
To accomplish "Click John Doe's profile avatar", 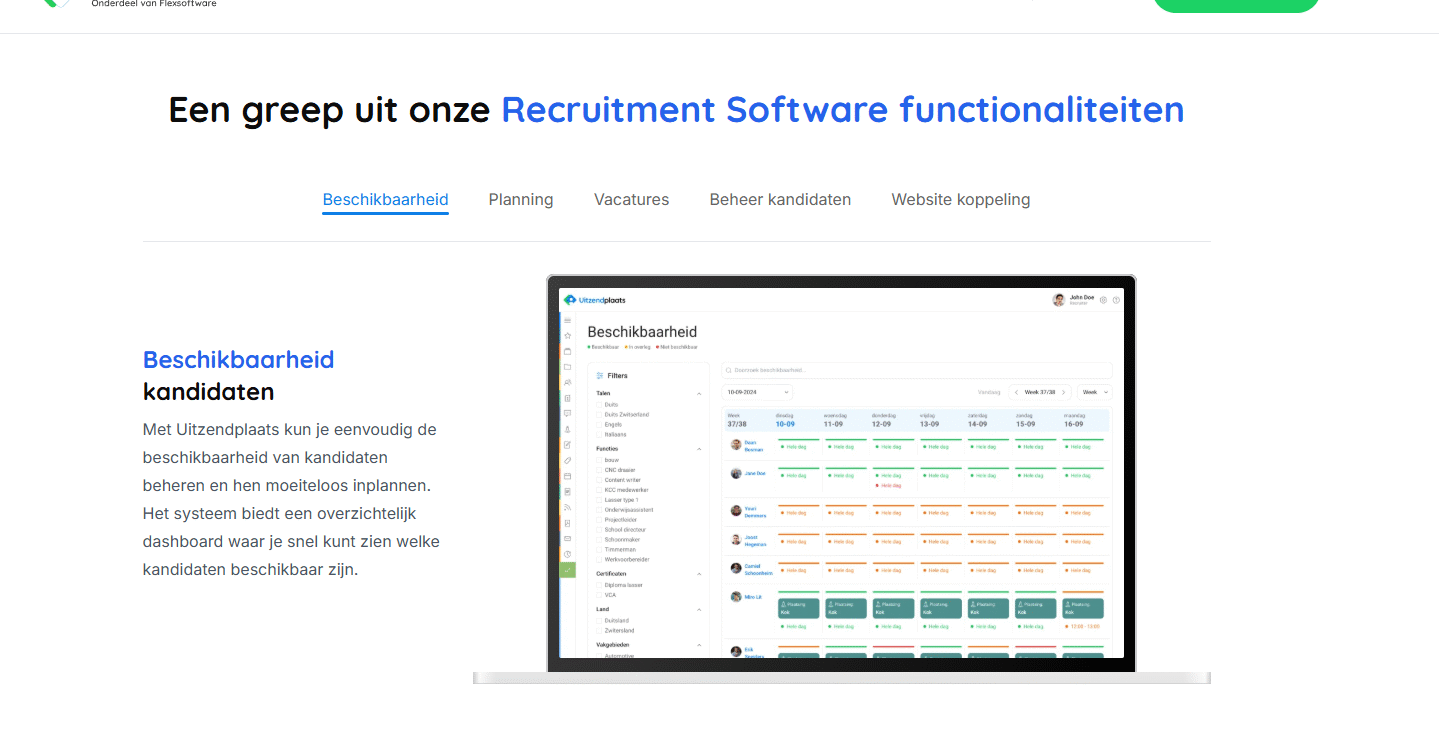I will pyautogui.click(x=1058, y=300).
